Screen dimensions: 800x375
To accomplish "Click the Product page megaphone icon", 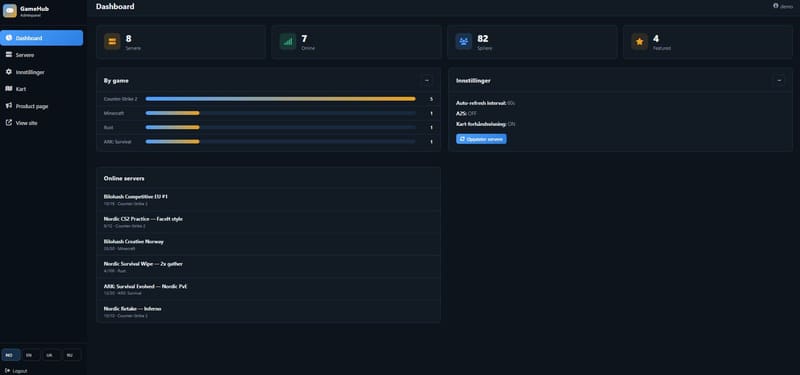I will (x=9, y=106).
